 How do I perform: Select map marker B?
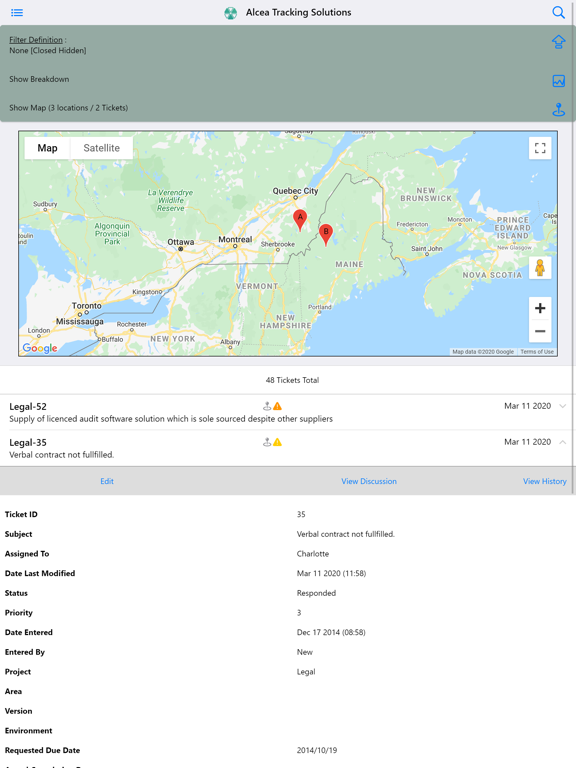(326, 234)
